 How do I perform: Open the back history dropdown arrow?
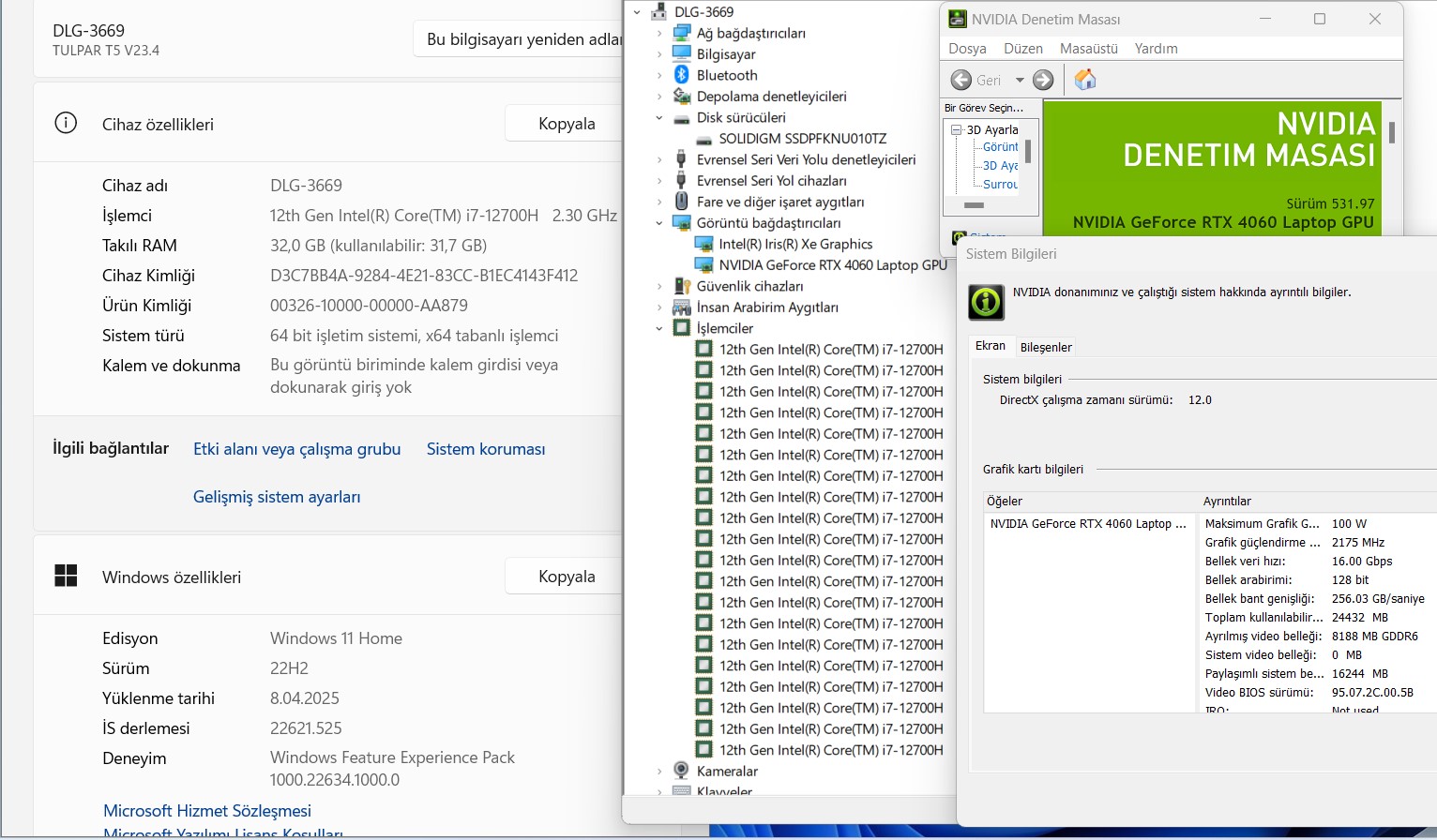click(x=1020, y=81)
